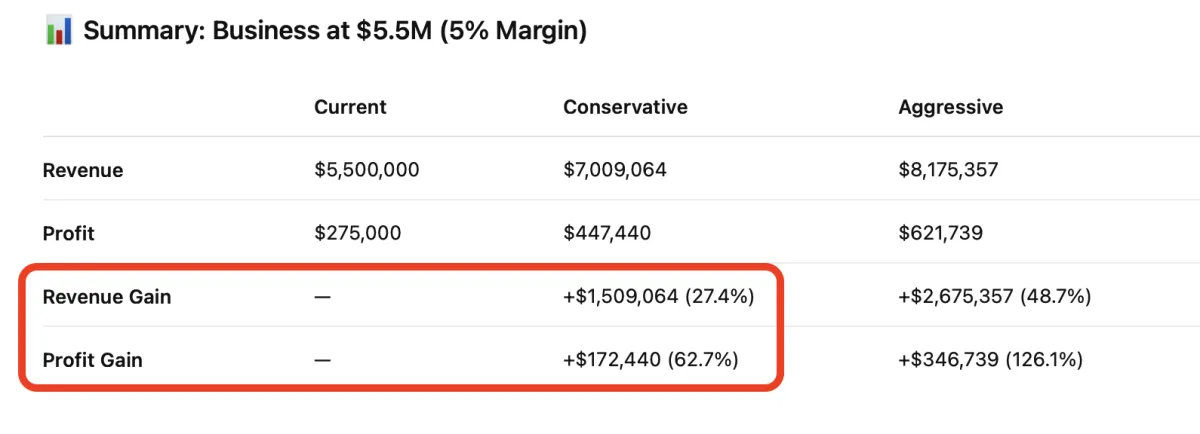
Task: Click the bar chart emoji icon
Action: tap(59, 31)
